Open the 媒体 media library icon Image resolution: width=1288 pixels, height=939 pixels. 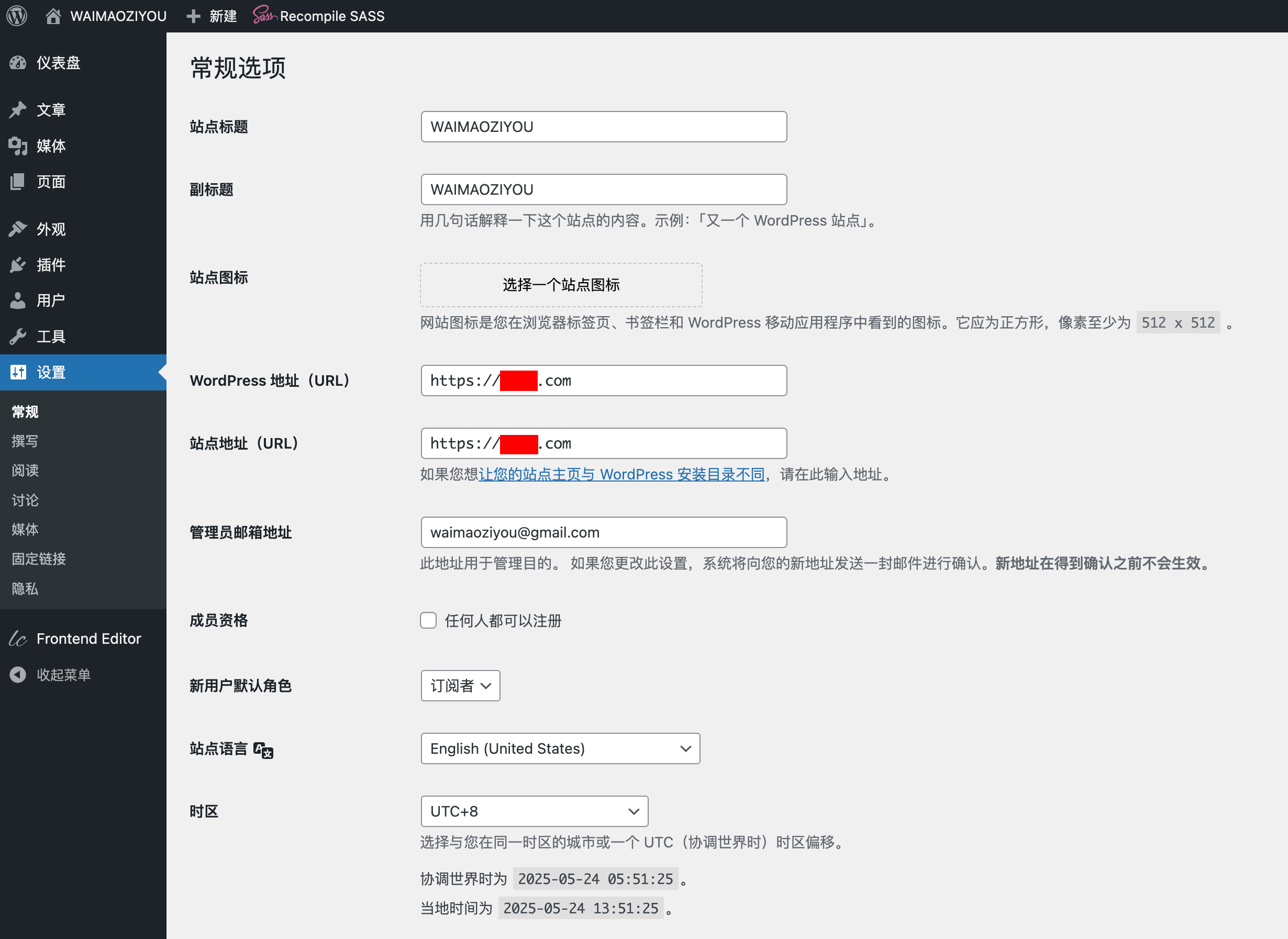pyautogui.click(x=18, y=146)
